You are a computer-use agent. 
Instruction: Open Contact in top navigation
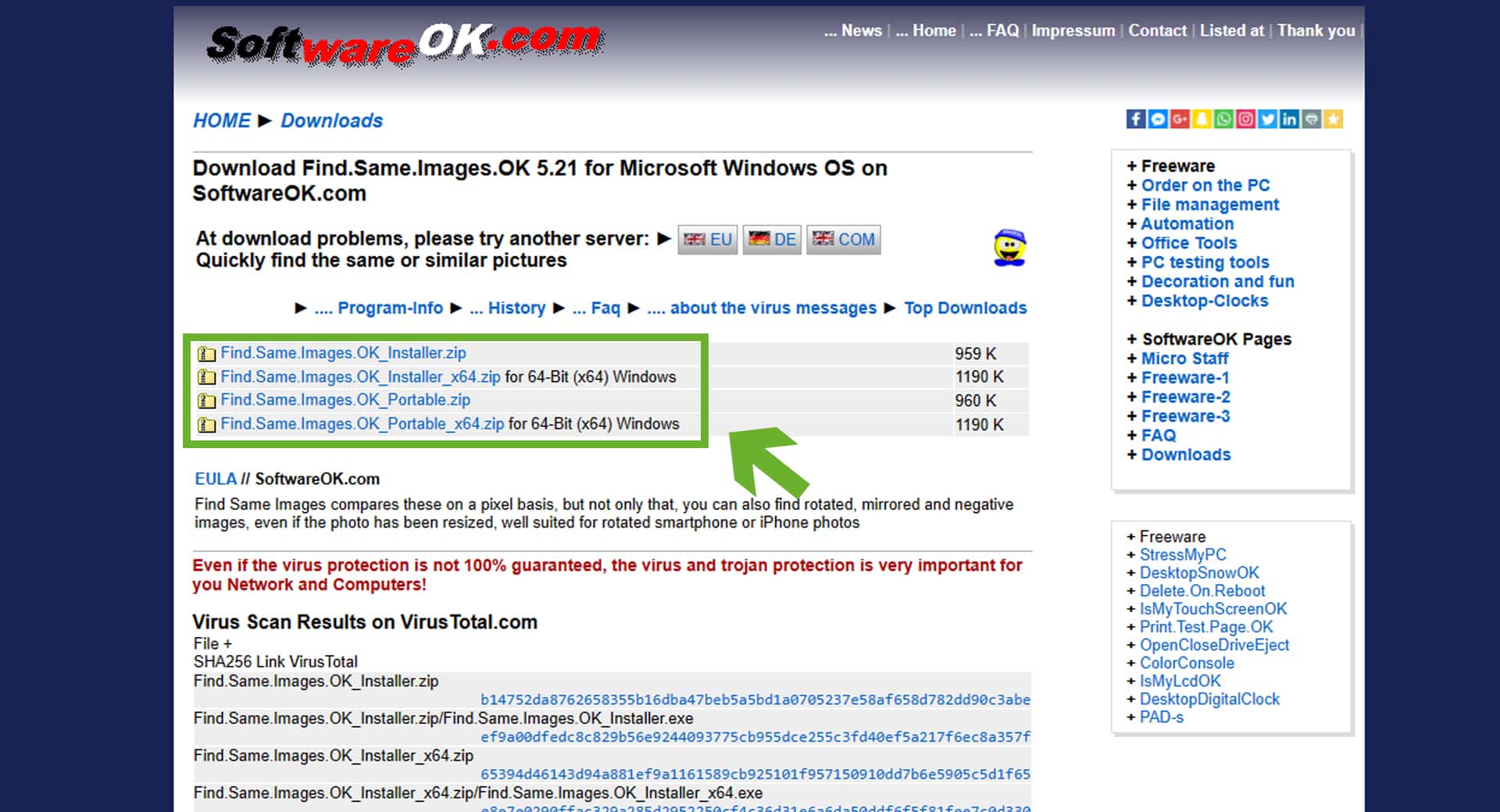[1157, 30]
